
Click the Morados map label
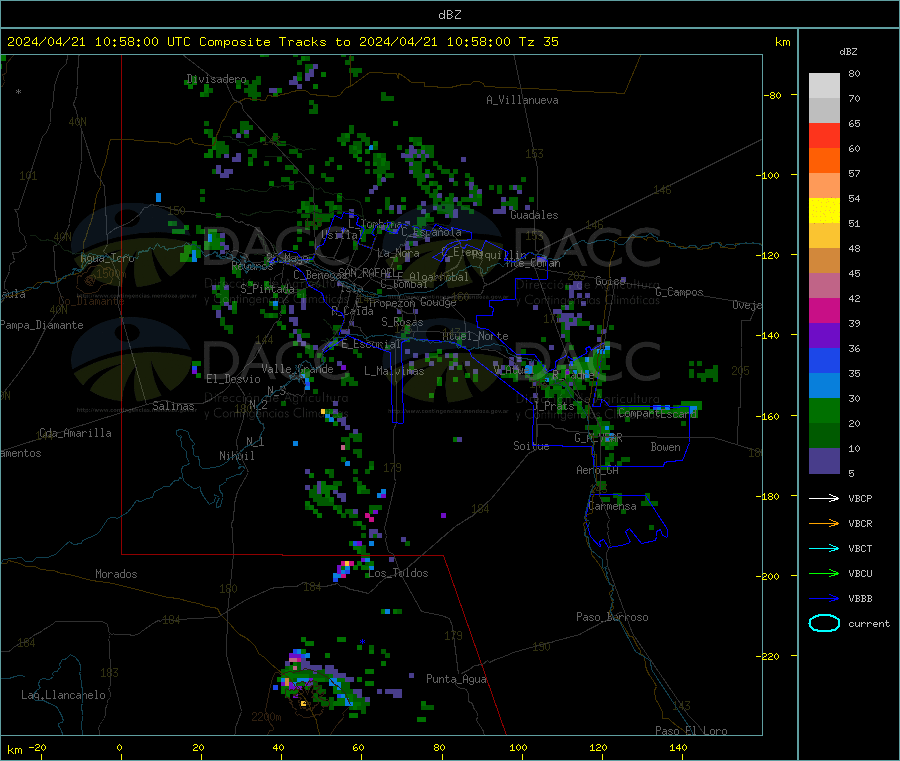tap(116, 574)
